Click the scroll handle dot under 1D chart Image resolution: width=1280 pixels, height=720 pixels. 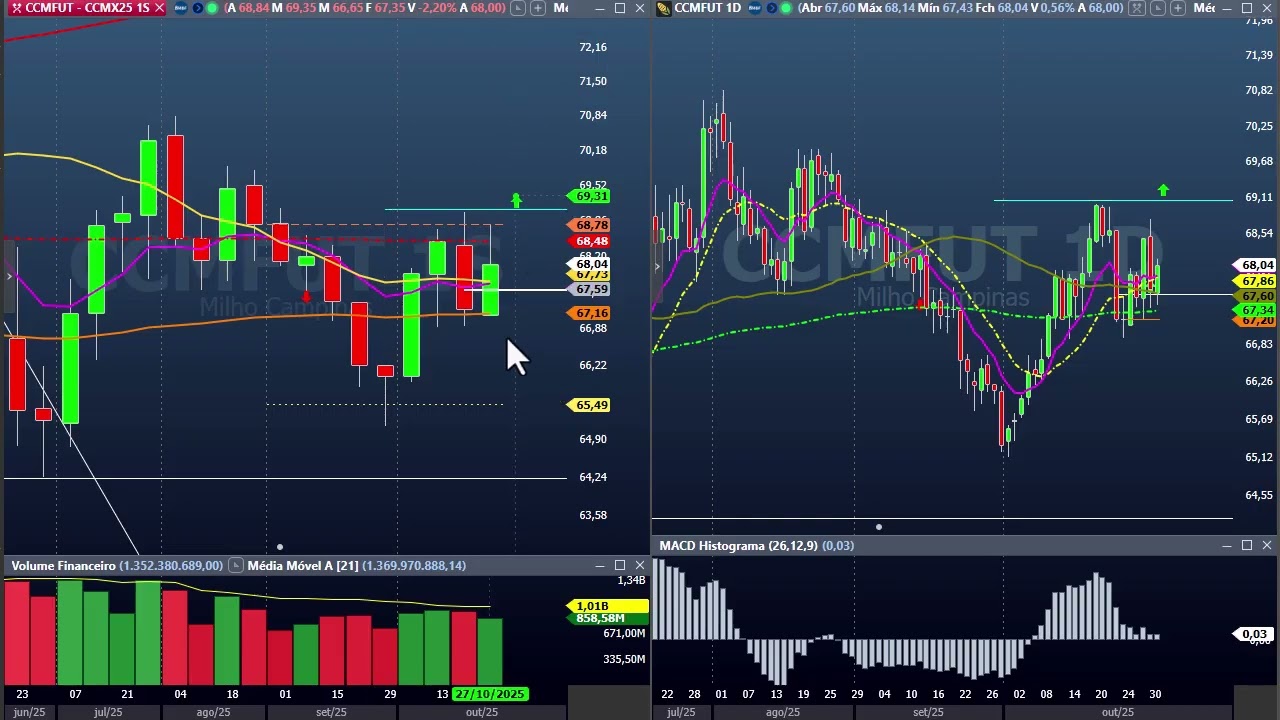click(879, 527)
